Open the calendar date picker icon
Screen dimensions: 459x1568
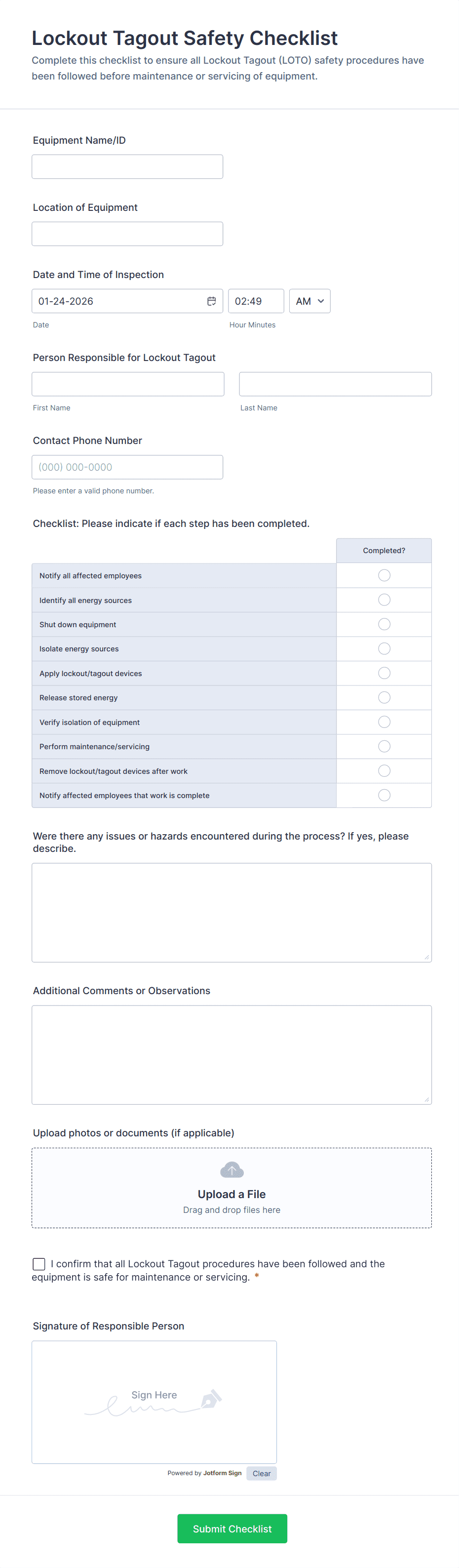[x=212, y=301]
